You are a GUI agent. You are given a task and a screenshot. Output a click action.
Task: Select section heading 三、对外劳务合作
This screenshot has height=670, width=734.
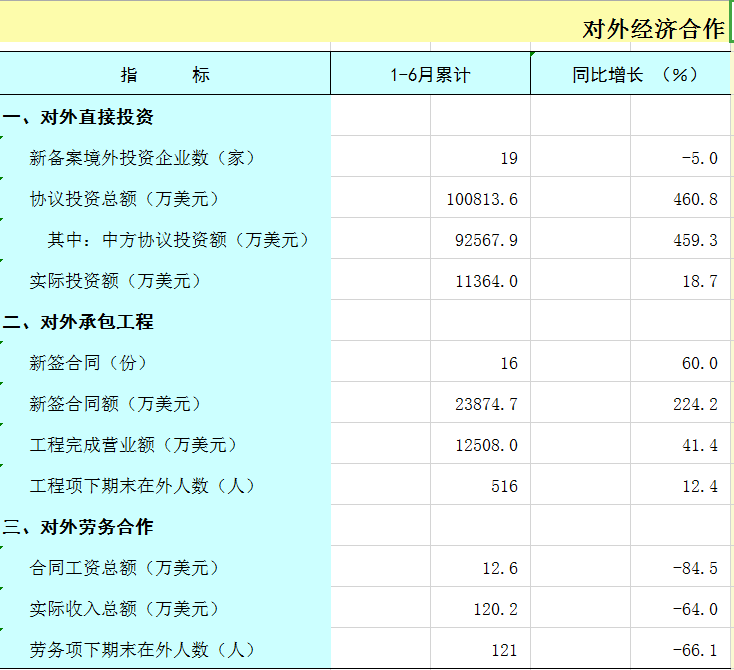(x=80, y=527)
